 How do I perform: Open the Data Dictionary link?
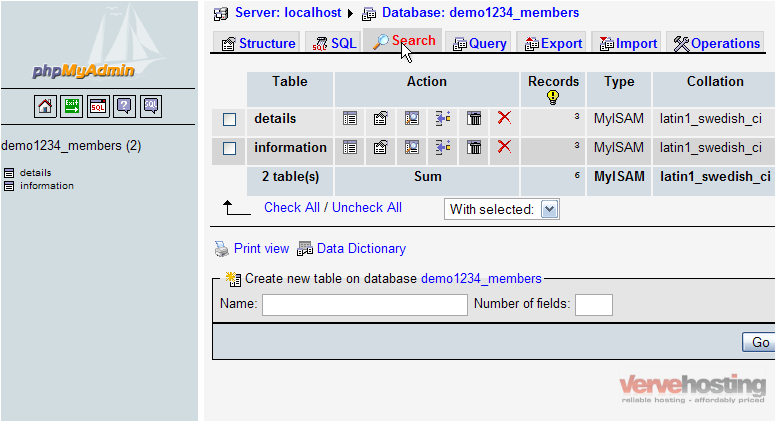[361, 248]
